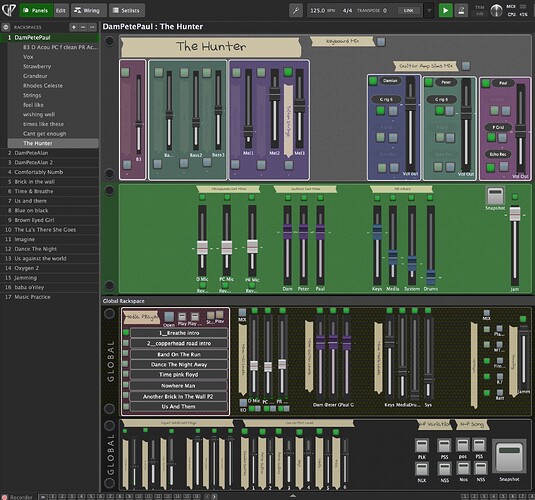The height and width of the screenshot is (500, 535).
Task: Click the Paul Echo Rec green button
Action: (490, 167)
